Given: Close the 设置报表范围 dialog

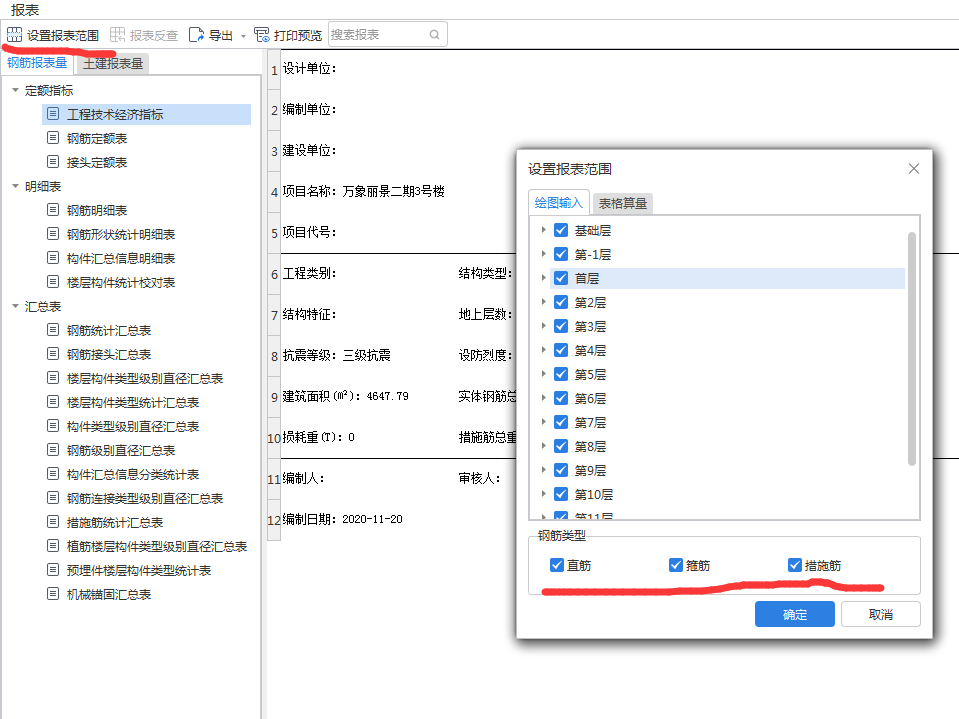Looking at the screenshot, I should (914, 169).
